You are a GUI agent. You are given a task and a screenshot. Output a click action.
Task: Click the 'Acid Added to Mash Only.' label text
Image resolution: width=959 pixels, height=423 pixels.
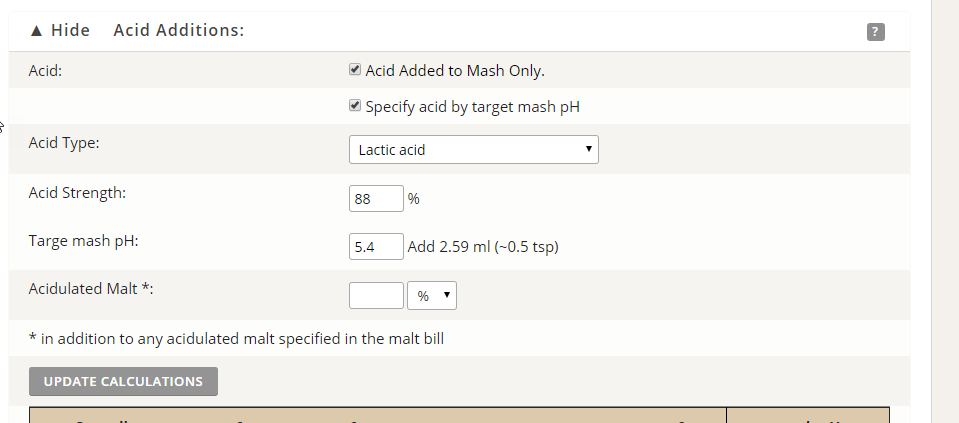point(454,71)
